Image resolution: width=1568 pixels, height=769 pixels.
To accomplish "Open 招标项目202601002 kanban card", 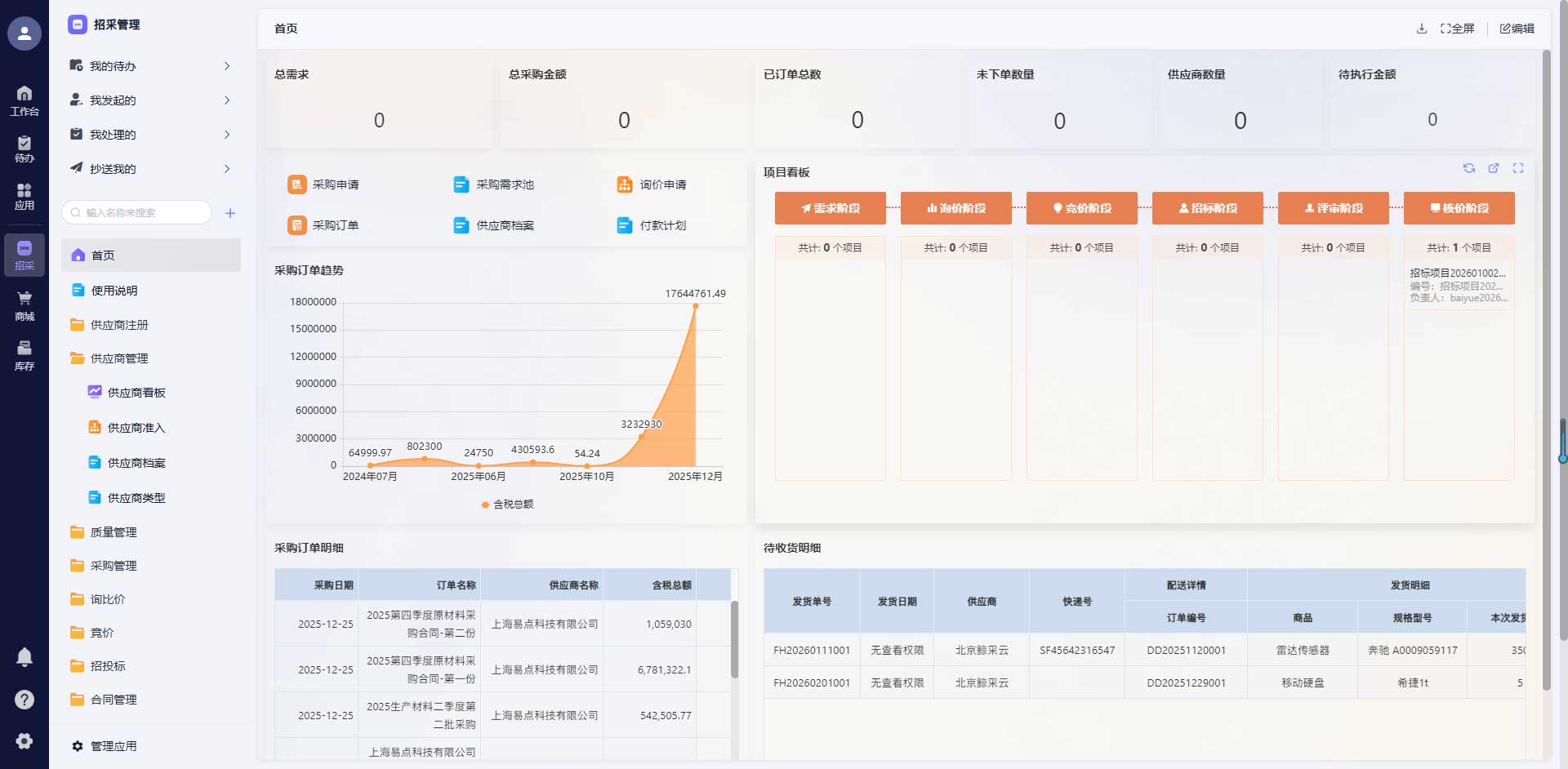I will tap(1459, 285).
